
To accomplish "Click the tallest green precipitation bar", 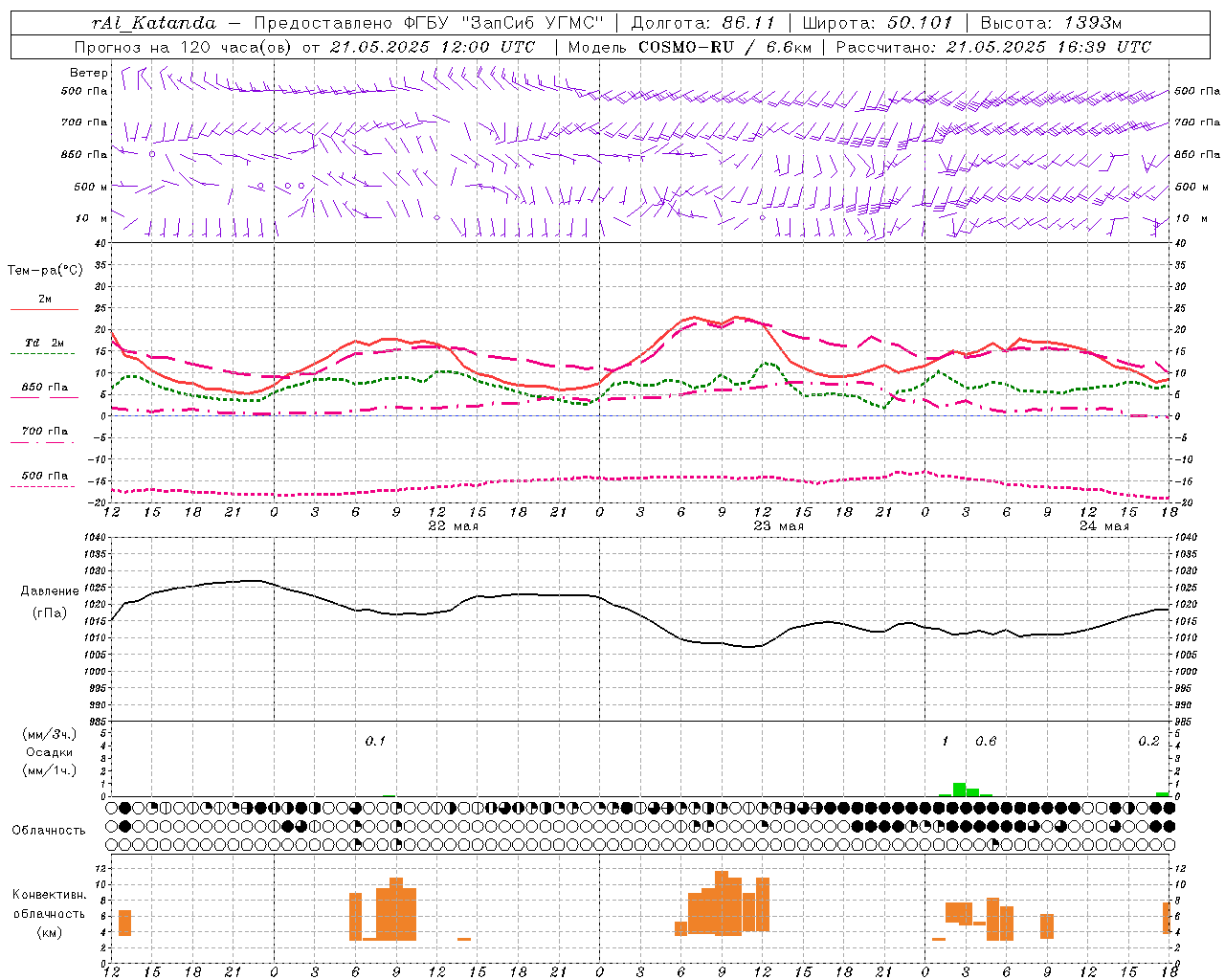I will pyautogui.click(x=959, y=790).
